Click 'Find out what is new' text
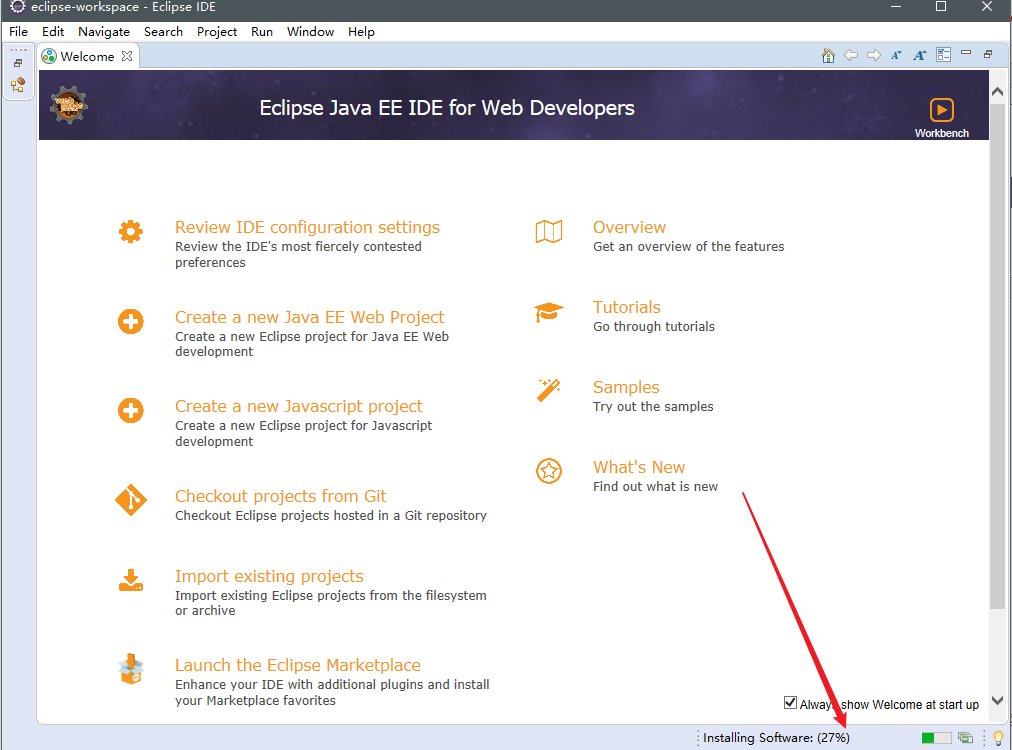This screenshot has width=1012, height=750. pos(655,487)
